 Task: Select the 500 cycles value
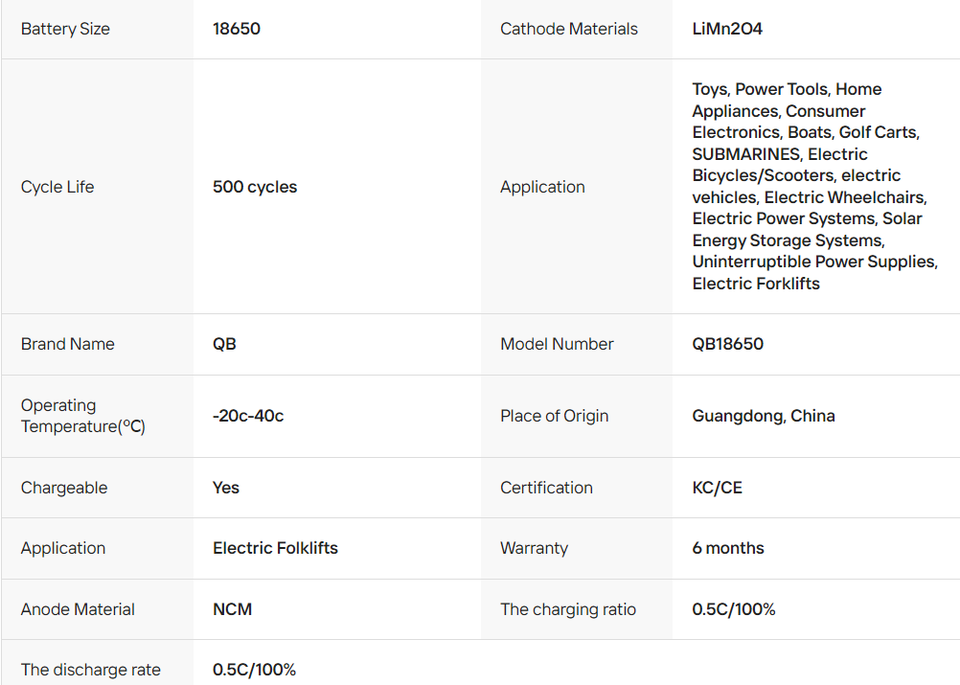point(255,187)
